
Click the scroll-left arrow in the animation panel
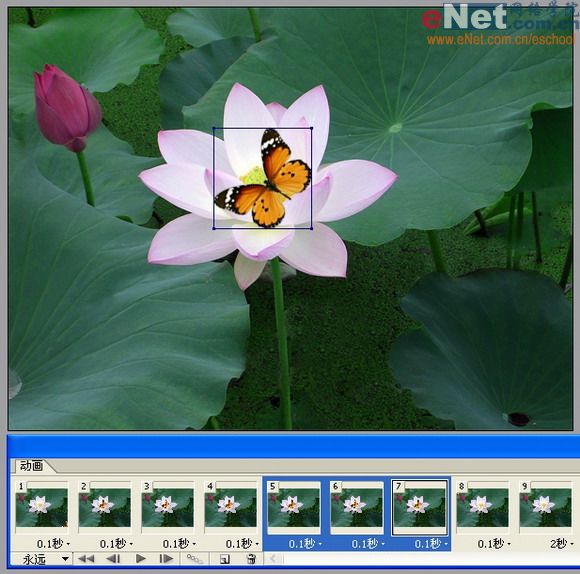point(273,558)
